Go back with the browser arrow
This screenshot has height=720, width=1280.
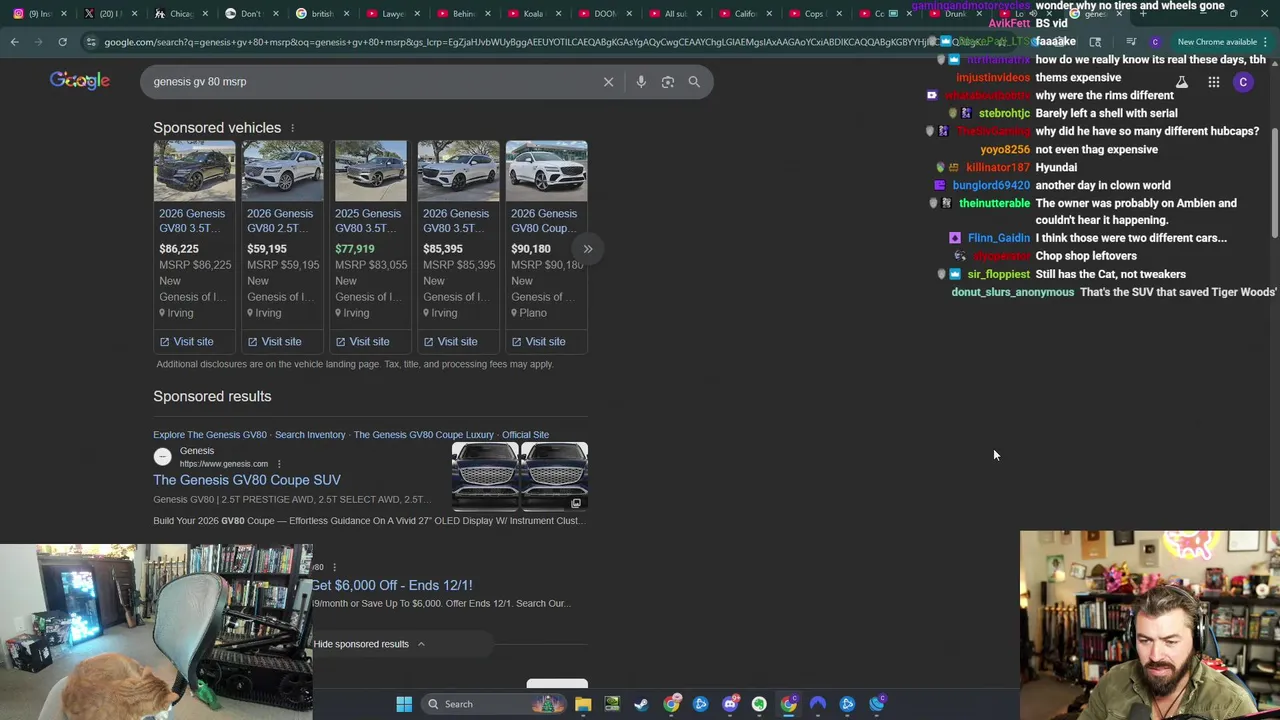click(14, 42)
